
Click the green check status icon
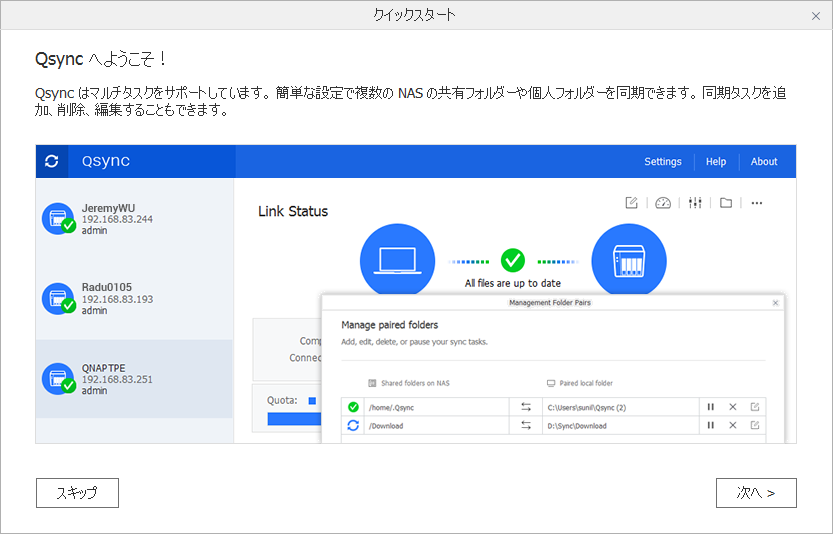tap(513, 260)
